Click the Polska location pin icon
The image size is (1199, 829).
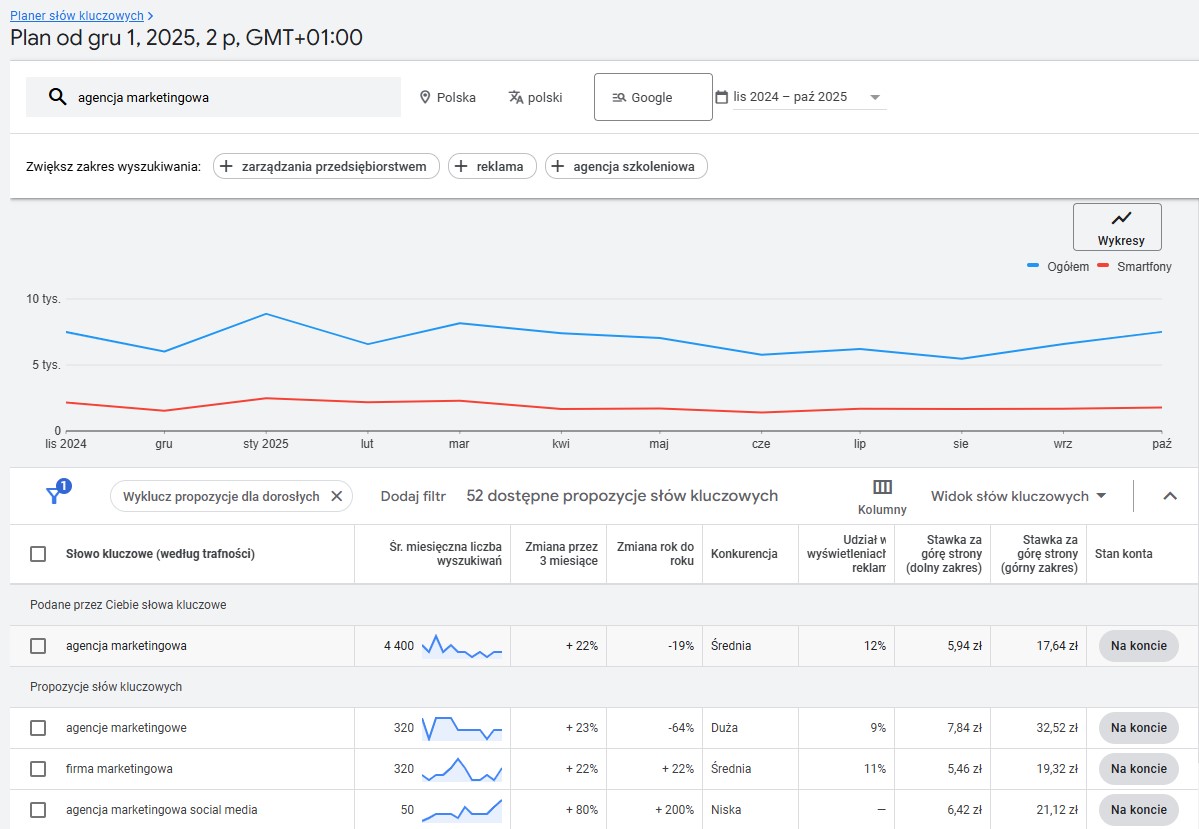point(425,97)
